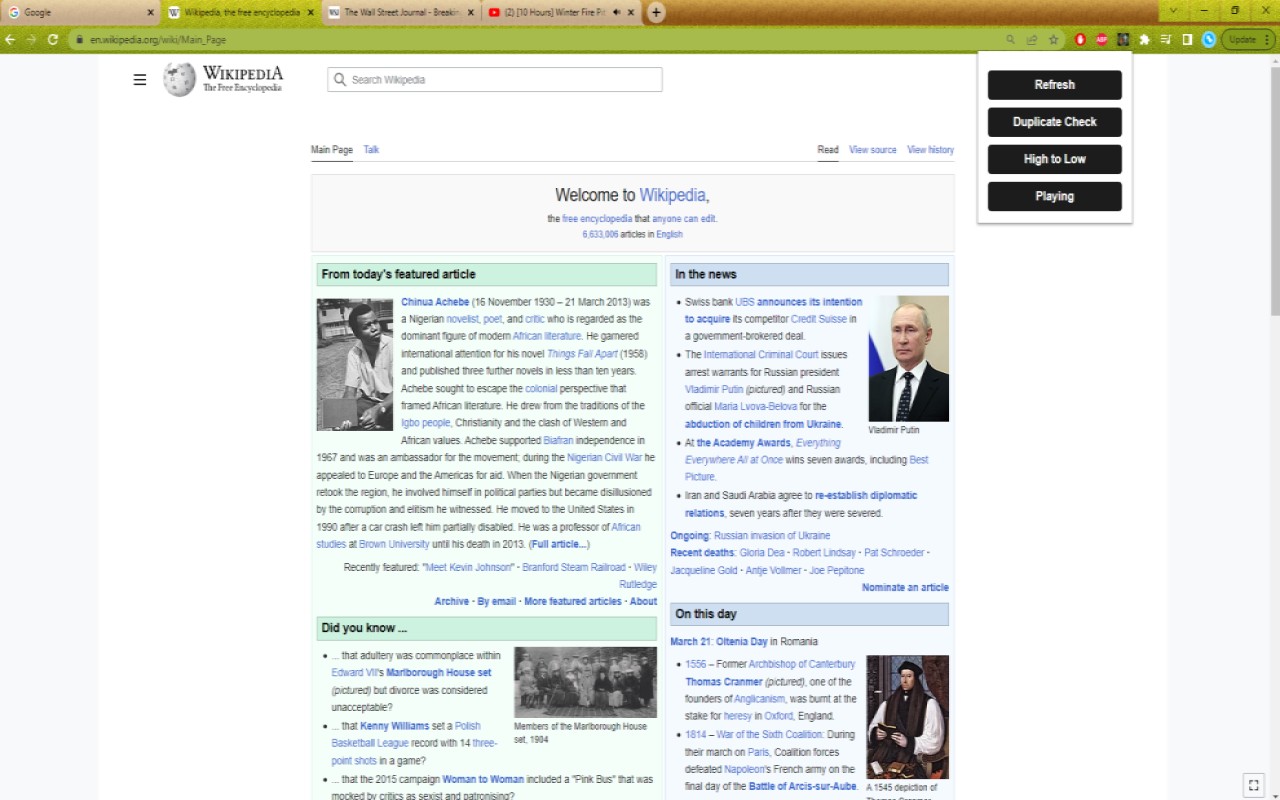Open the Marlborough House set group photo
This screenshot has width=1280, height=800.
click(x=585, y=682)
